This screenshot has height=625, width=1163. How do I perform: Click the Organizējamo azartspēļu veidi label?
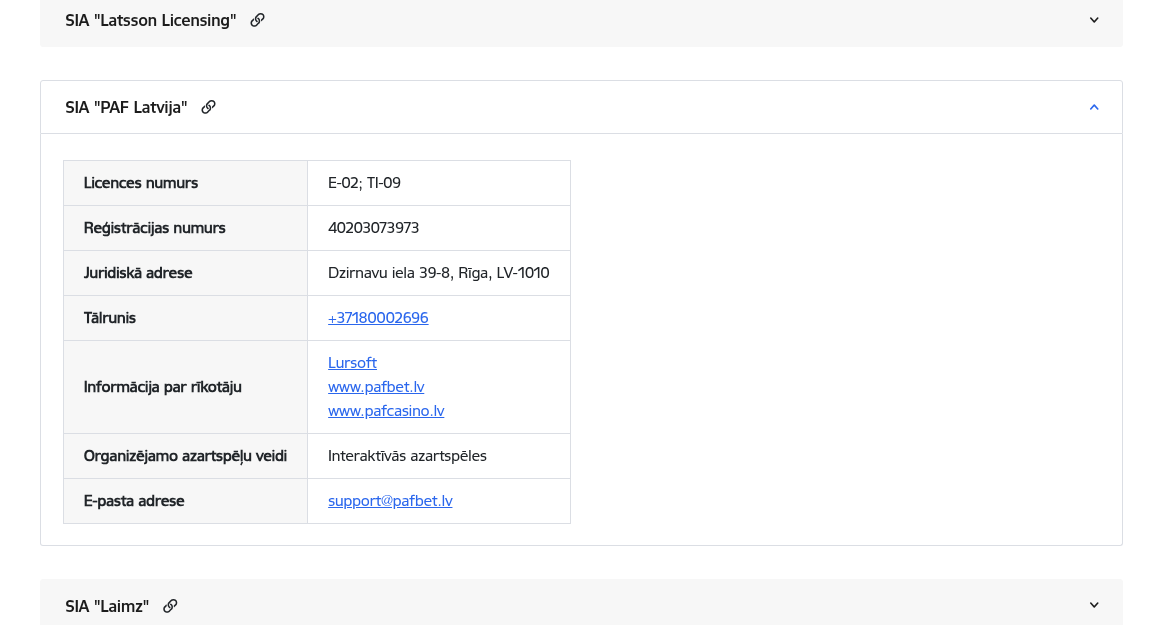click(x=185, y=455)
